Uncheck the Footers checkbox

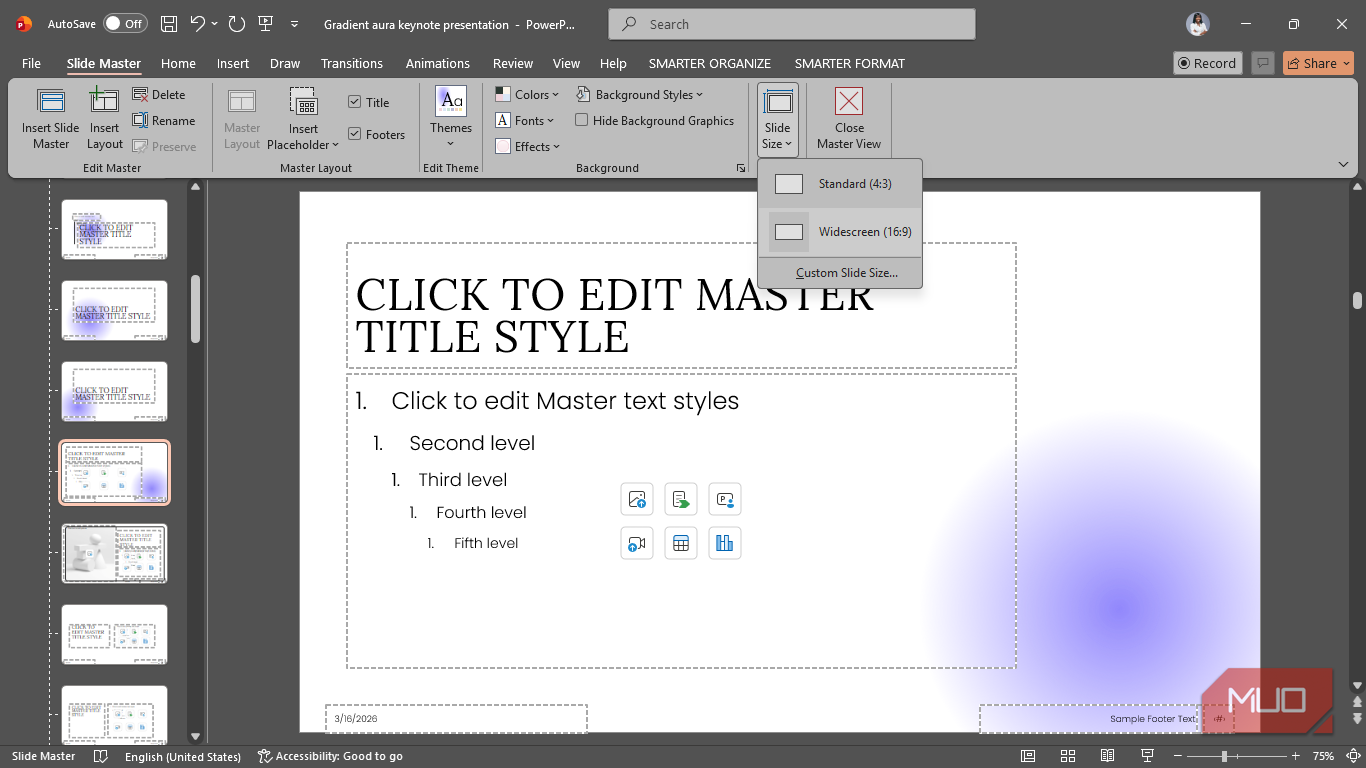click(x=355, y=134)
